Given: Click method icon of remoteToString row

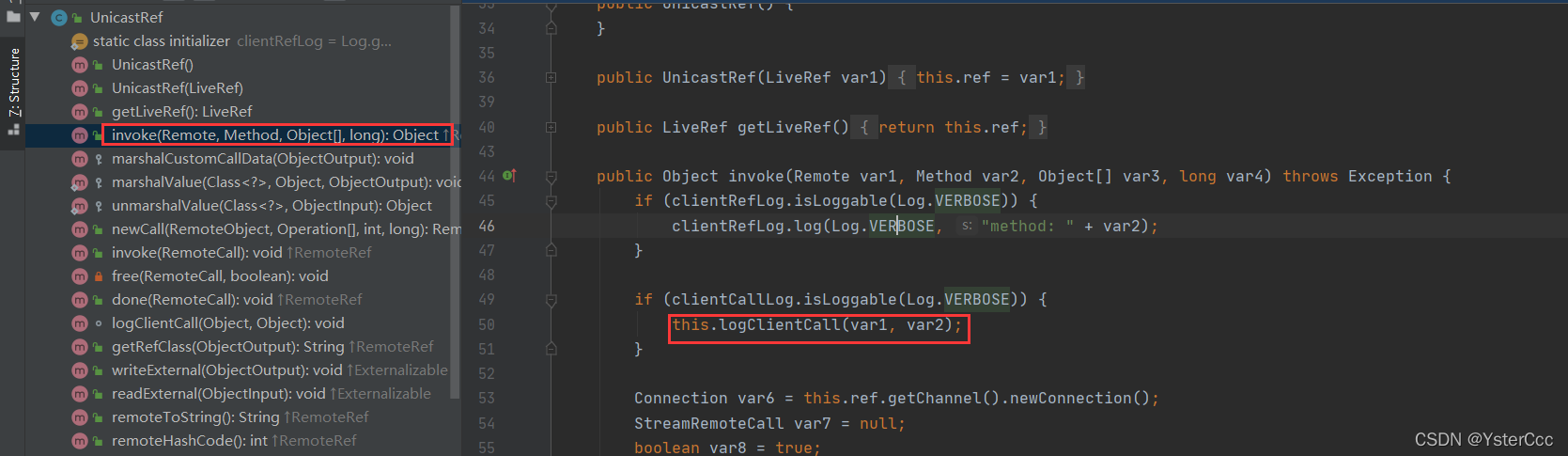Looking at the screenshot, I should [x=80, y=417].
